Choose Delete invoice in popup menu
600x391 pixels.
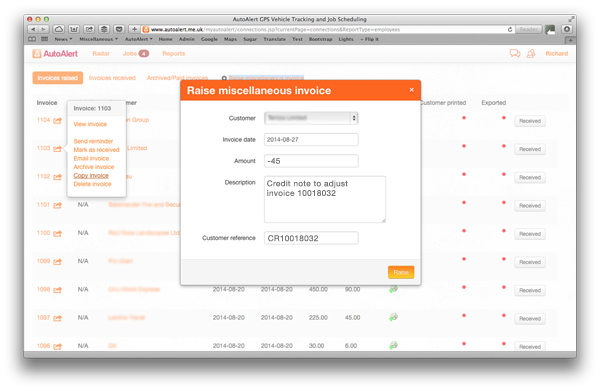point(93,184)
